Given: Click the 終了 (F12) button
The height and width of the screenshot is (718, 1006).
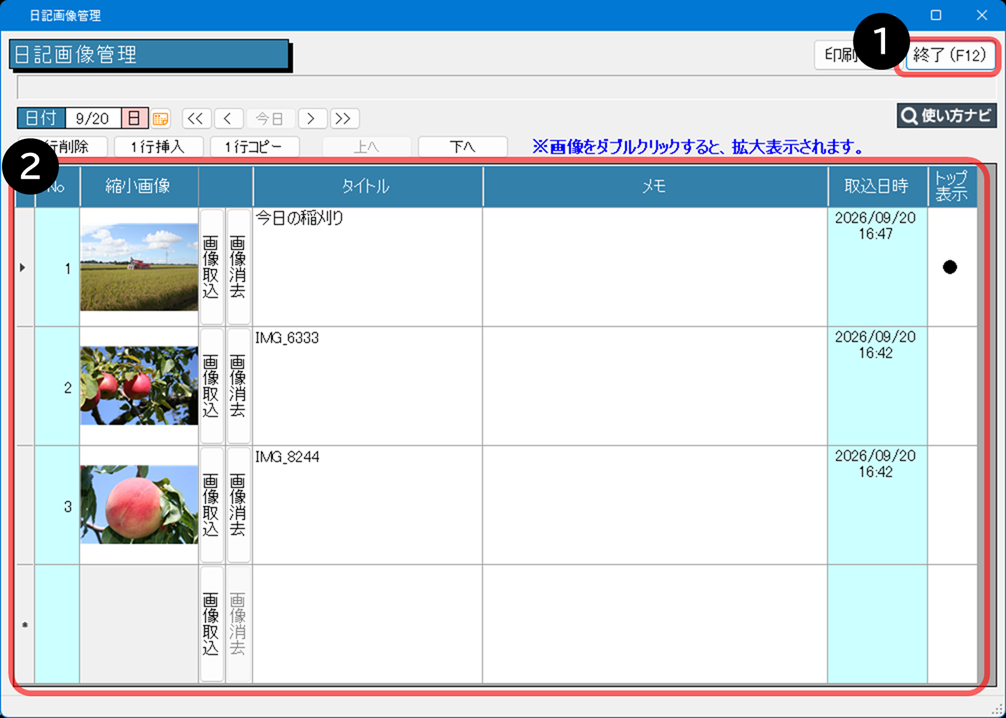Looking at the screenshot, I should (x=951, y=56).
